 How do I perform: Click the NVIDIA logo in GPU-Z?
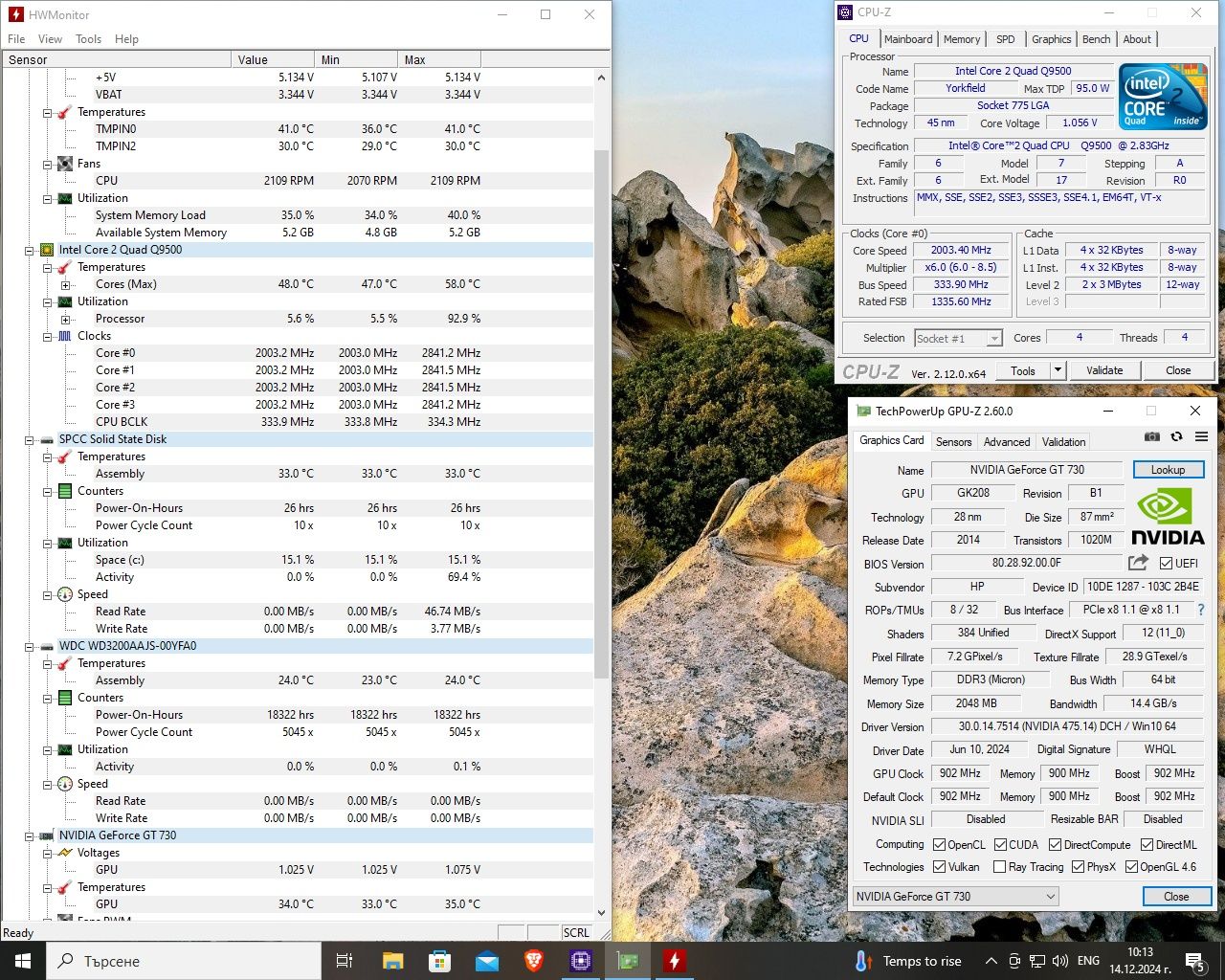point(1168,515)
